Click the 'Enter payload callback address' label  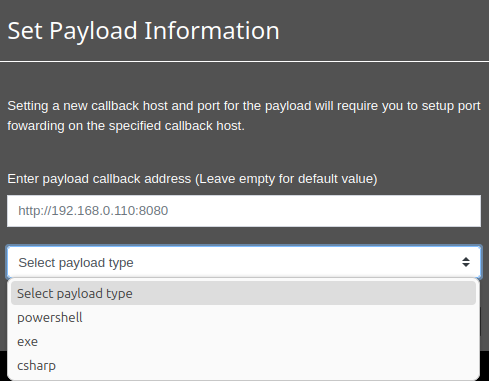tap(192, 179)
